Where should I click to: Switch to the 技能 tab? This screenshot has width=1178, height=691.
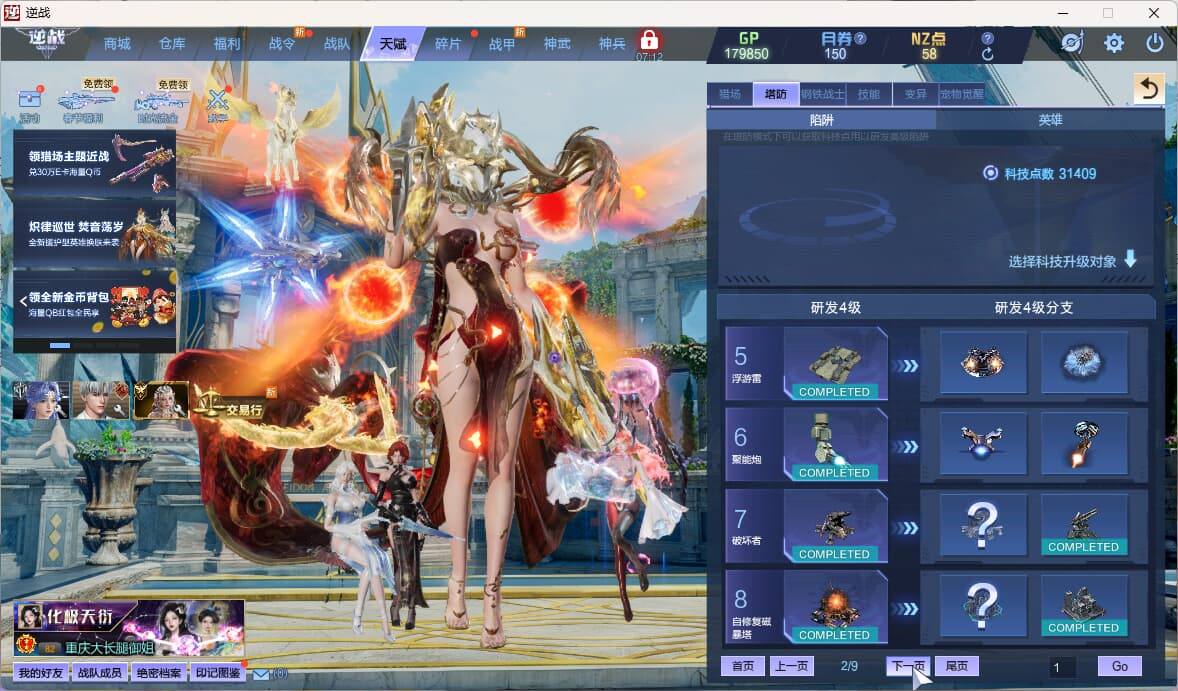(x=868, y=94)
